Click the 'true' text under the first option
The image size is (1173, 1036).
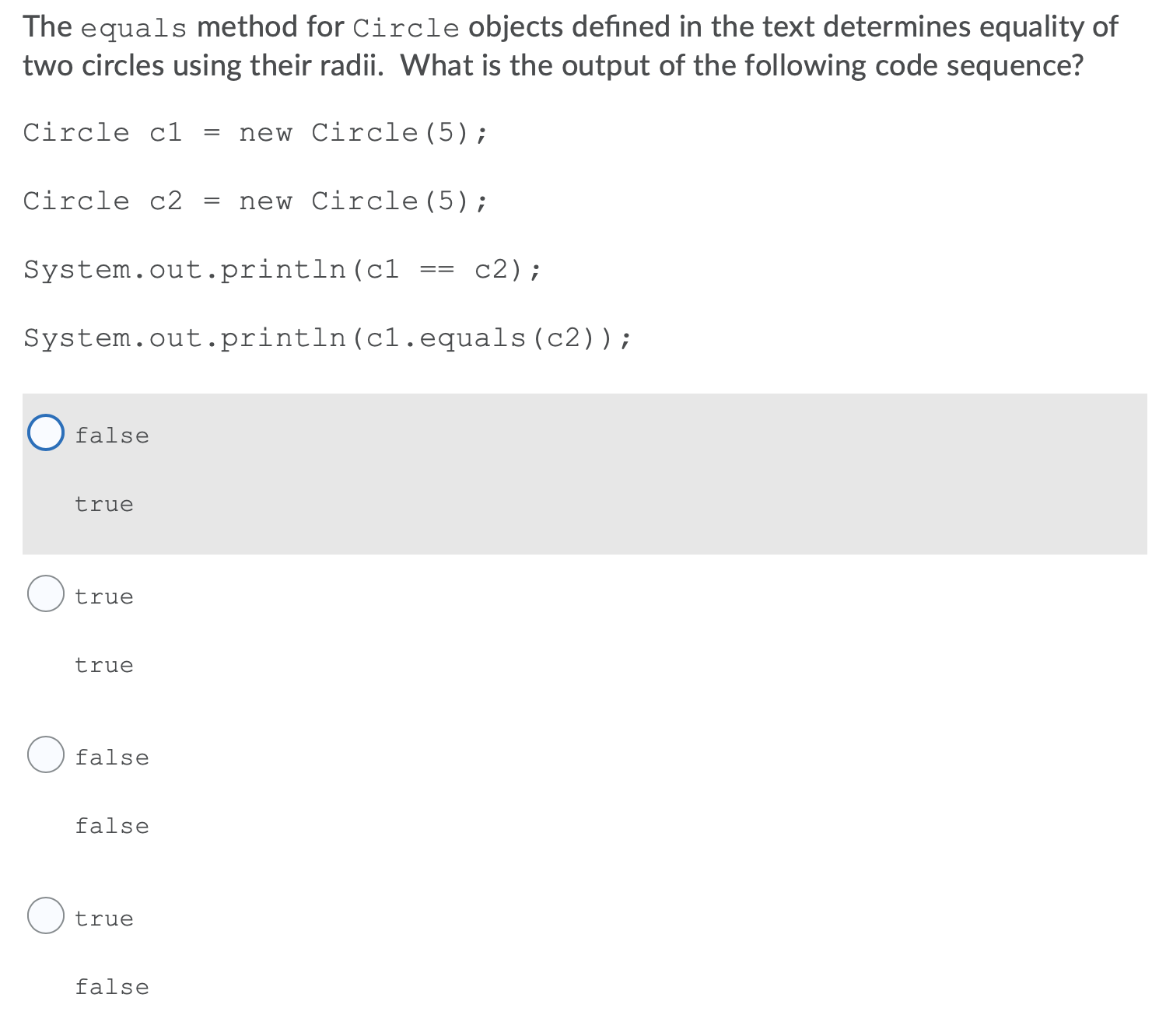[104, 504]
